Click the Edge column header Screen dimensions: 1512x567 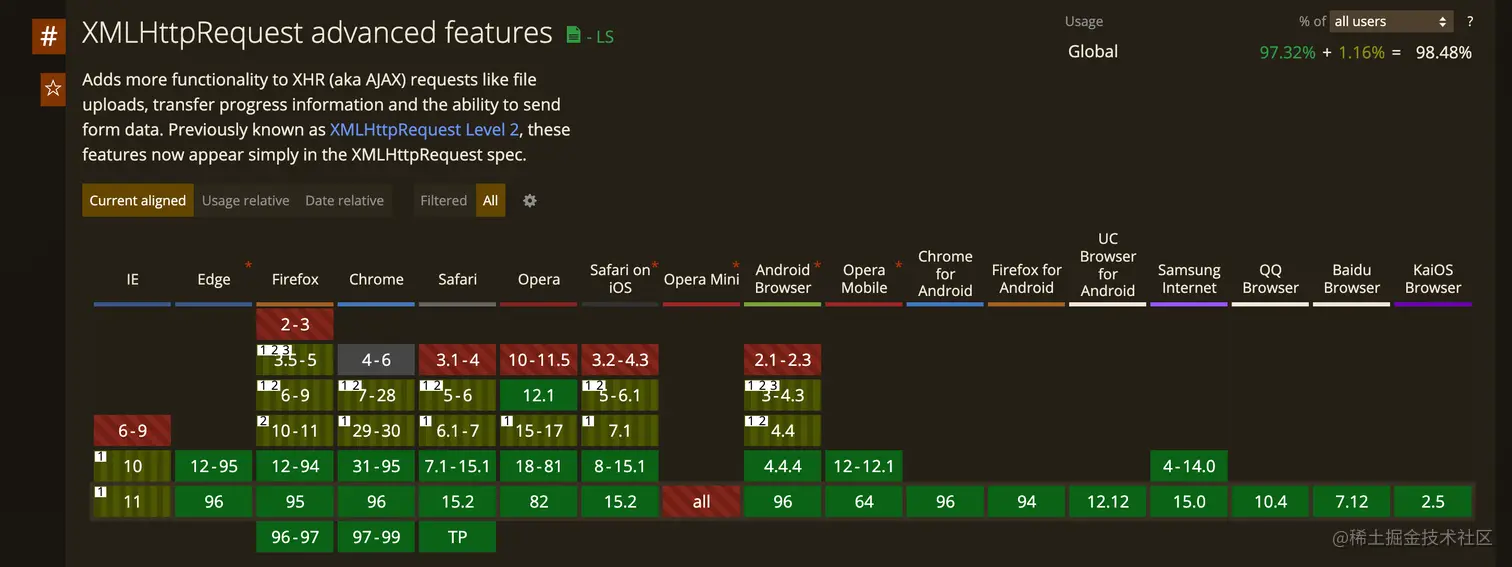[x=214, y=280]
